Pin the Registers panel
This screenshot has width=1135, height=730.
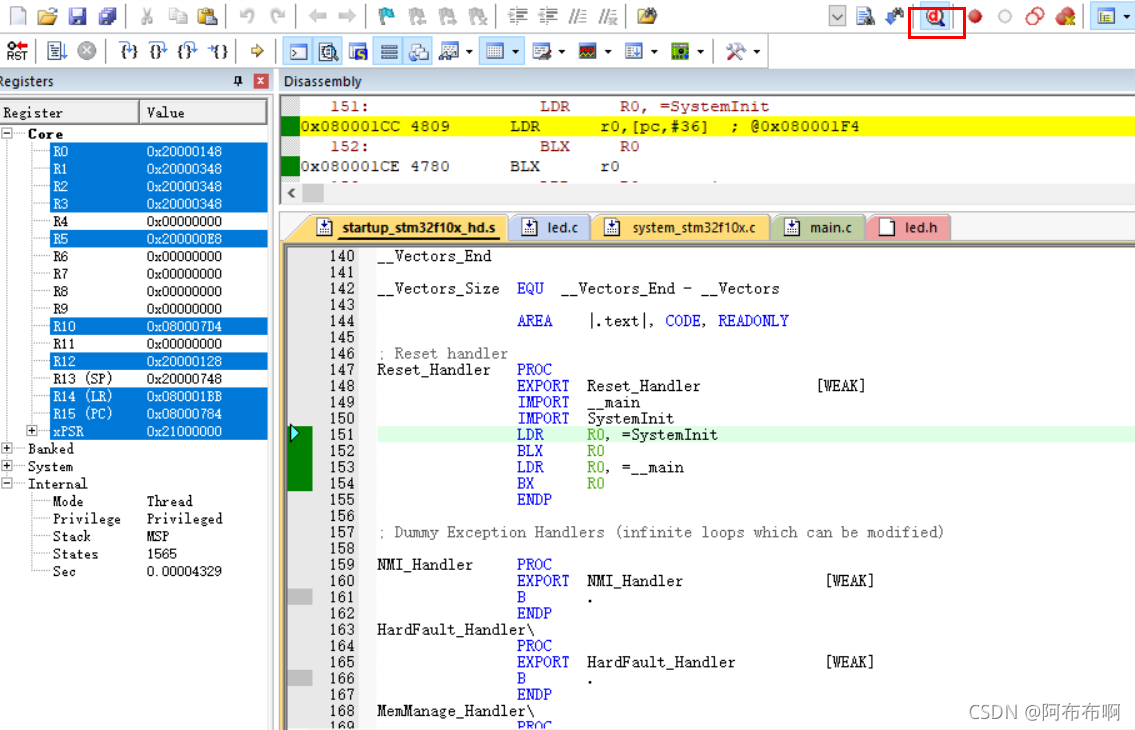click(x=238, y=81)
